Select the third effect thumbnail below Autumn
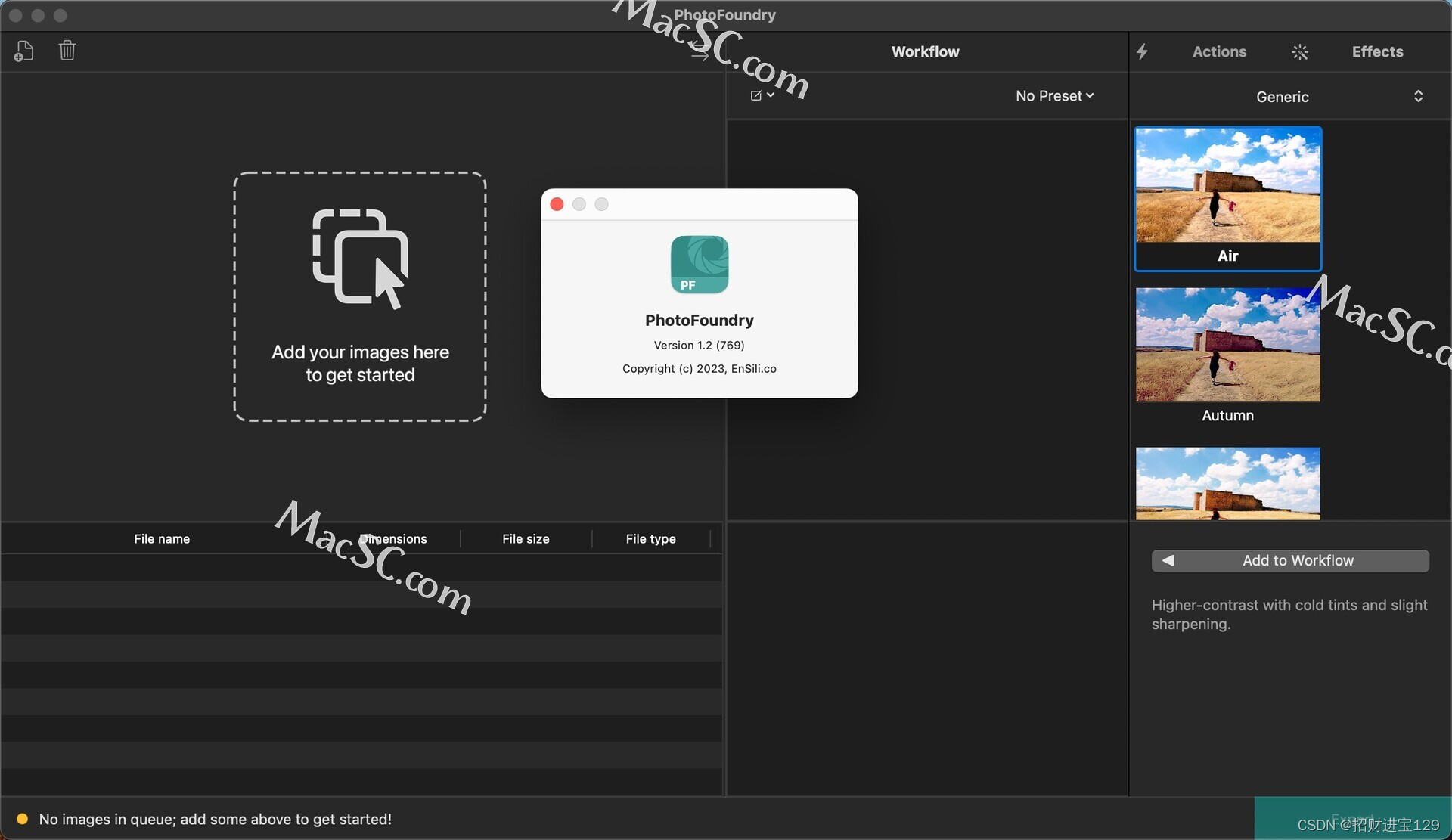Image resolution: width=1452 pixels, height=840 pixels. click(1227, 483)
